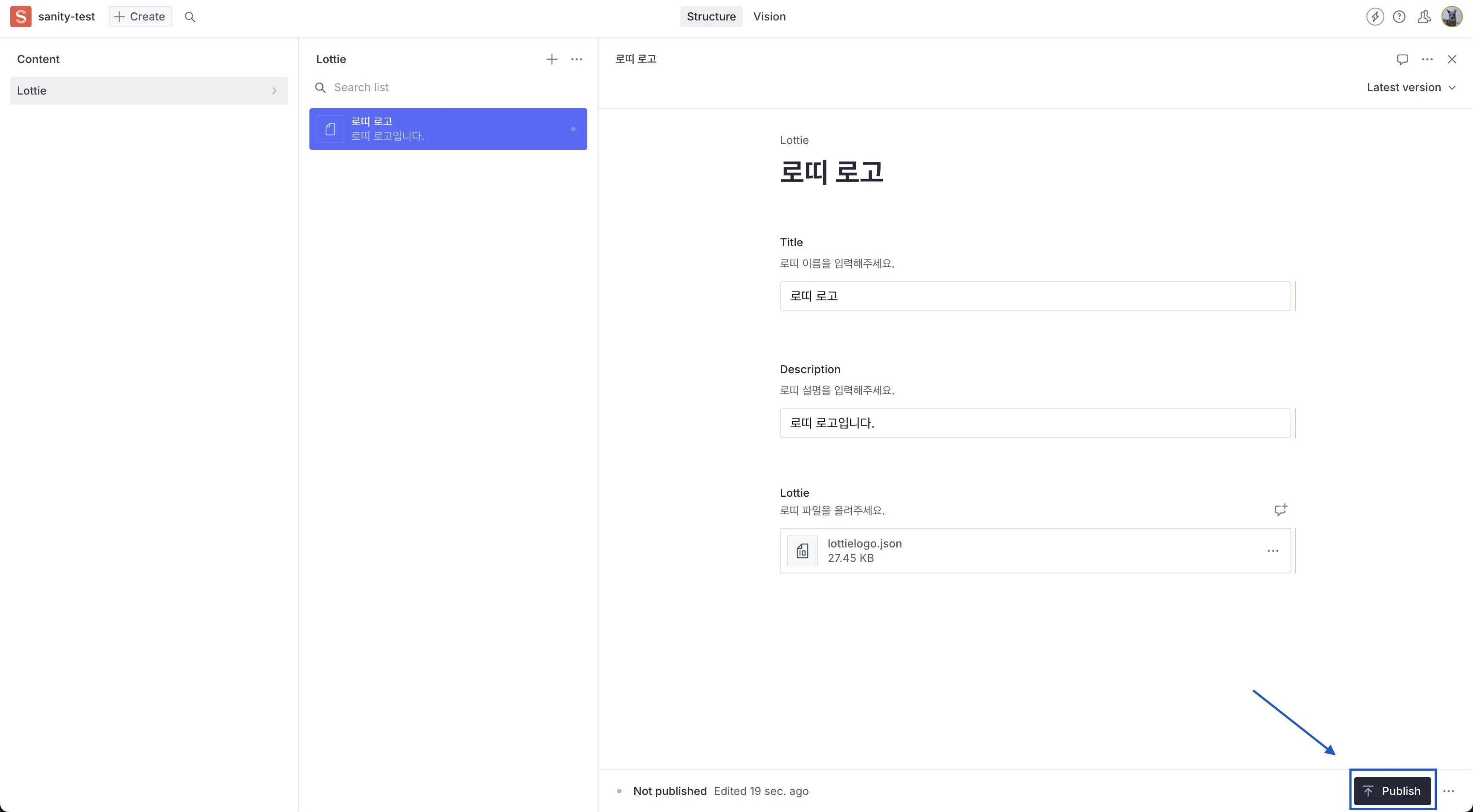Open the Tasks lightning bolt icon
Screen dimensions: 1473x812
click(1376, 17)
